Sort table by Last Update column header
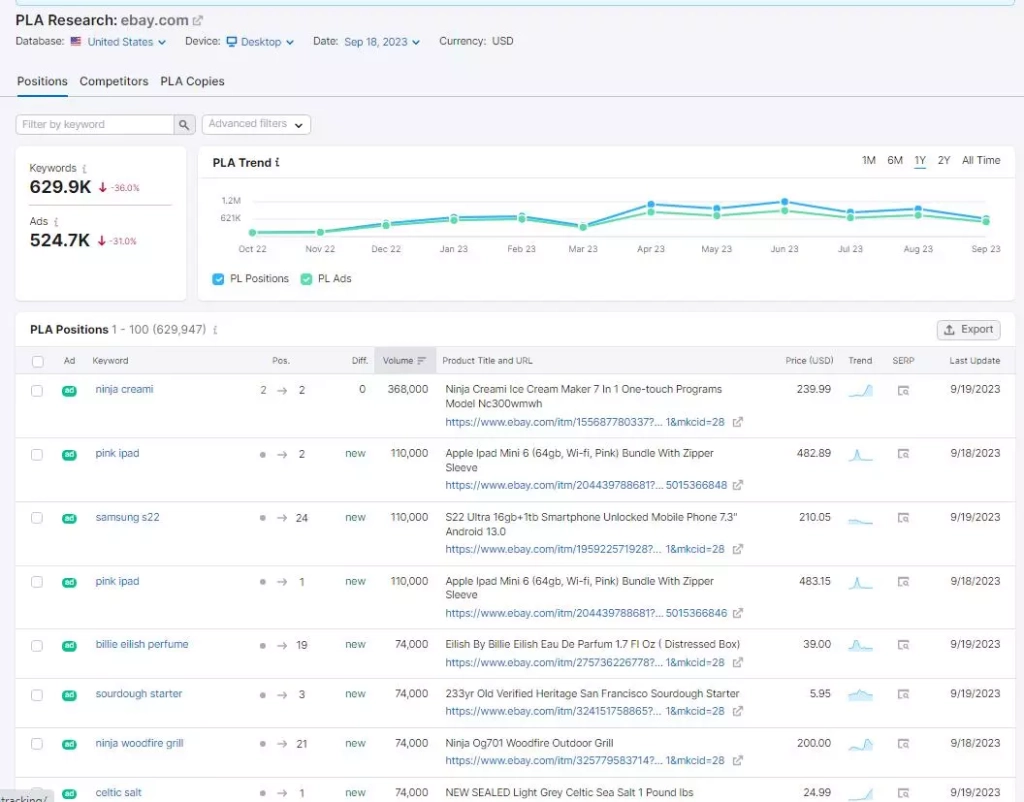 974,361
